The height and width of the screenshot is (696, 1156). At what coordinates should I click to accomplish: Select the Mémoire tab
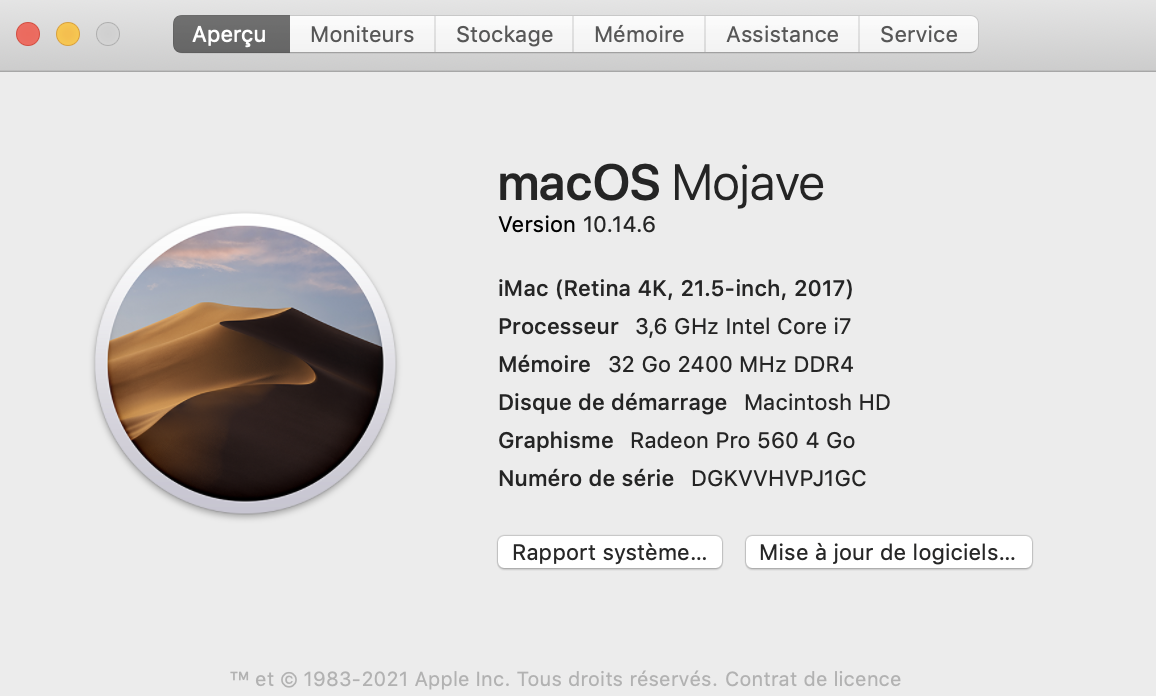[639, 34]
